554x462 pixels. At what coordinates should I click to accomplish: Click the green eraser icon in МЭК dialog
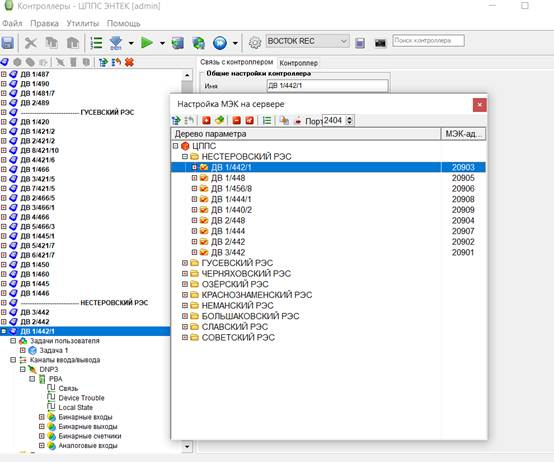[219, 120]
